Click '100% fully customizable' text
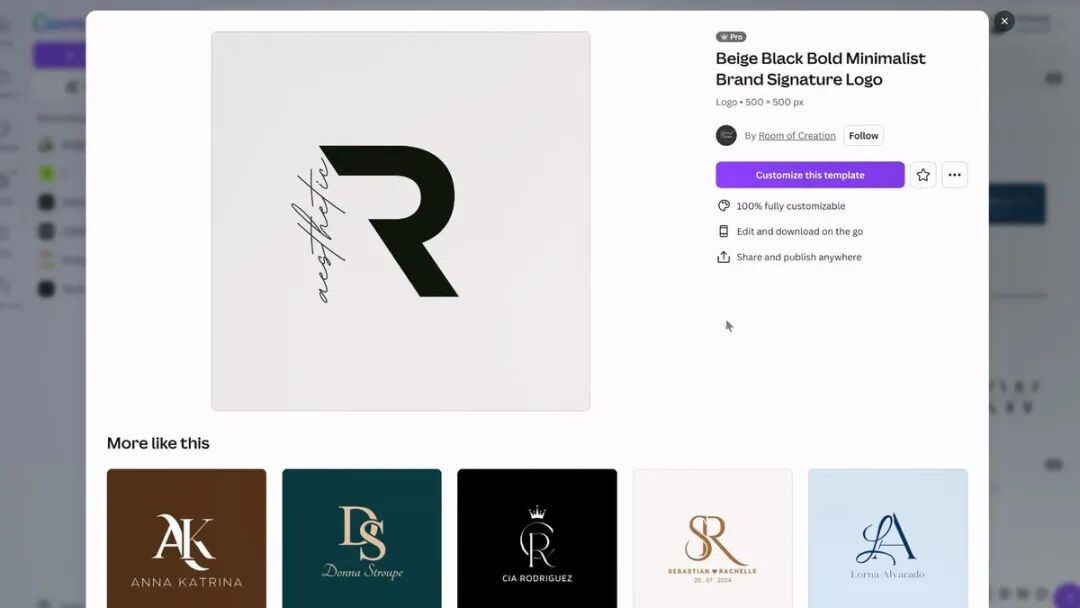 tap(791, 206)
